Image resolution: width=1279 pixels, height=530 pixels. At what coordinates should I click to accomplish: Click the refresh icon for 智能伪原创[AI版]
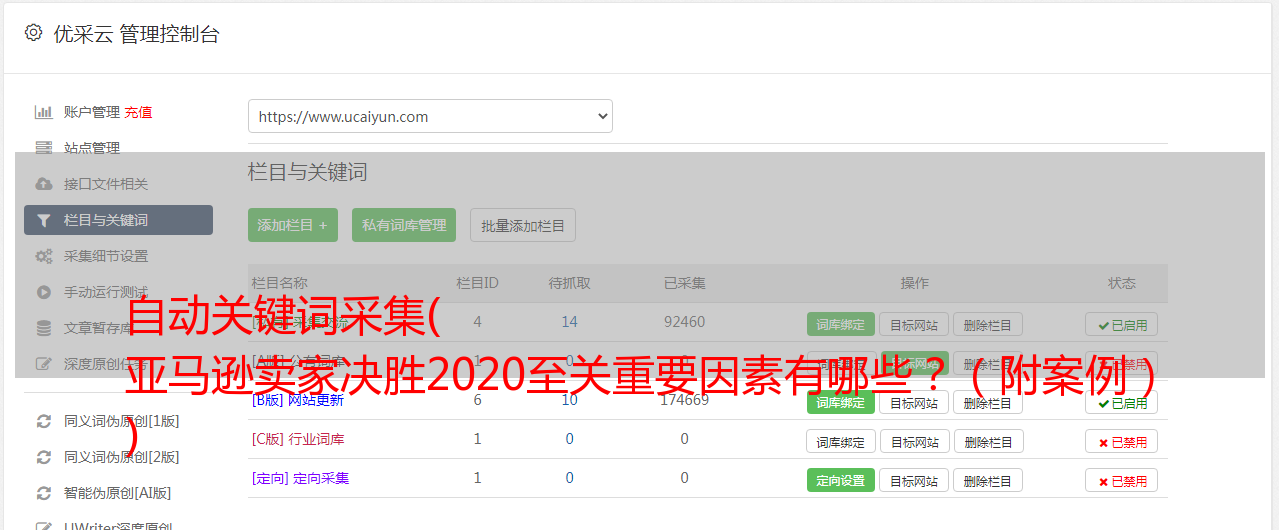click(43, 493)
